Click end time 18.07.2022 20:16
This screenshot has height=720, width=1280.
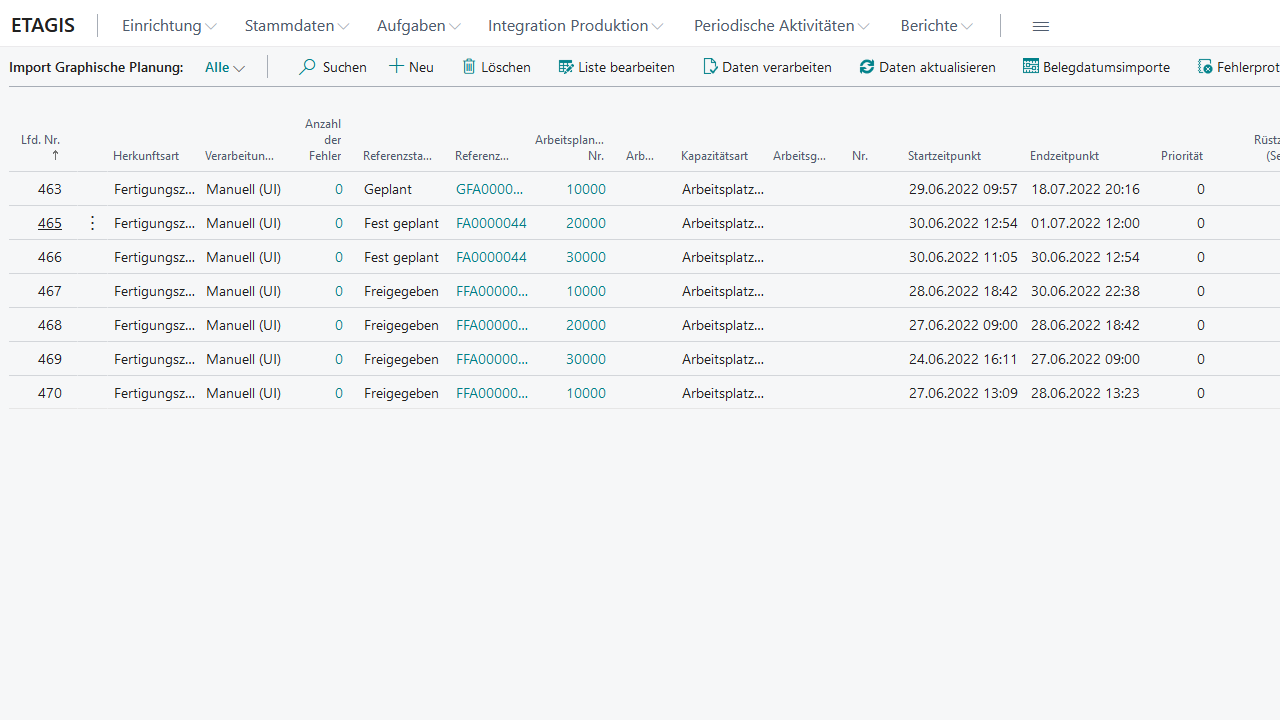(x=1085, y=189)
